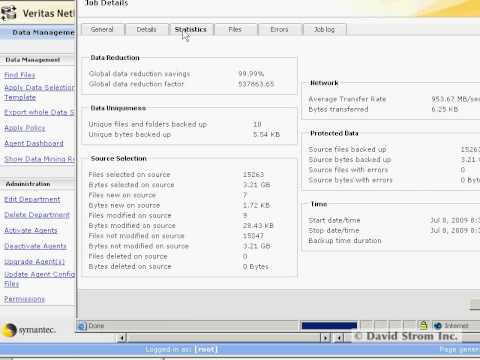Screen dimensions: 480x360
Task: Click the Veritas NetBackup logo icon
Action: pyautogui.click(x=9, y=13)
